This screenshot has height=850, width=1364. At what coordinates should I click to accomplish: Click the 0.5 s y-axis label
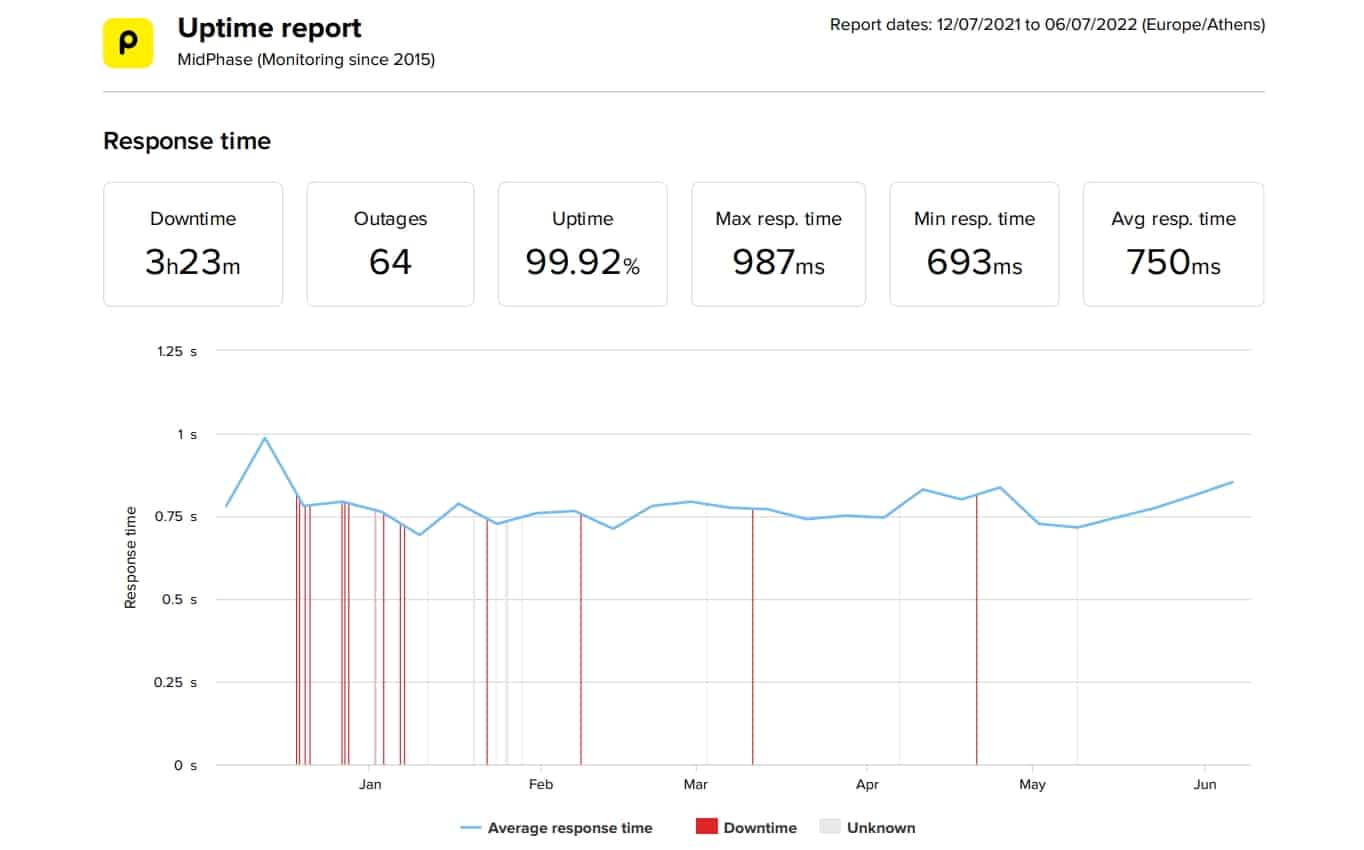pos(180,600)
